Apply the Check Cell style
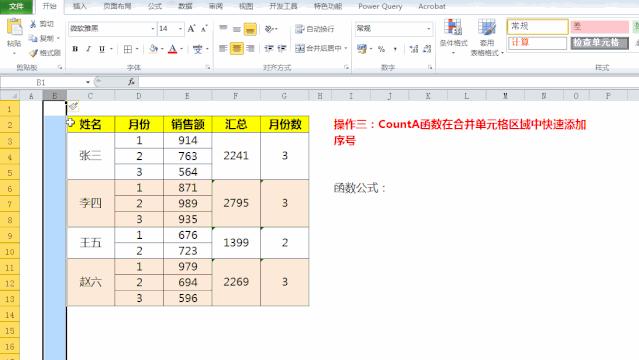The width and height of the screenshot is (639, 360). click(599, 42)
